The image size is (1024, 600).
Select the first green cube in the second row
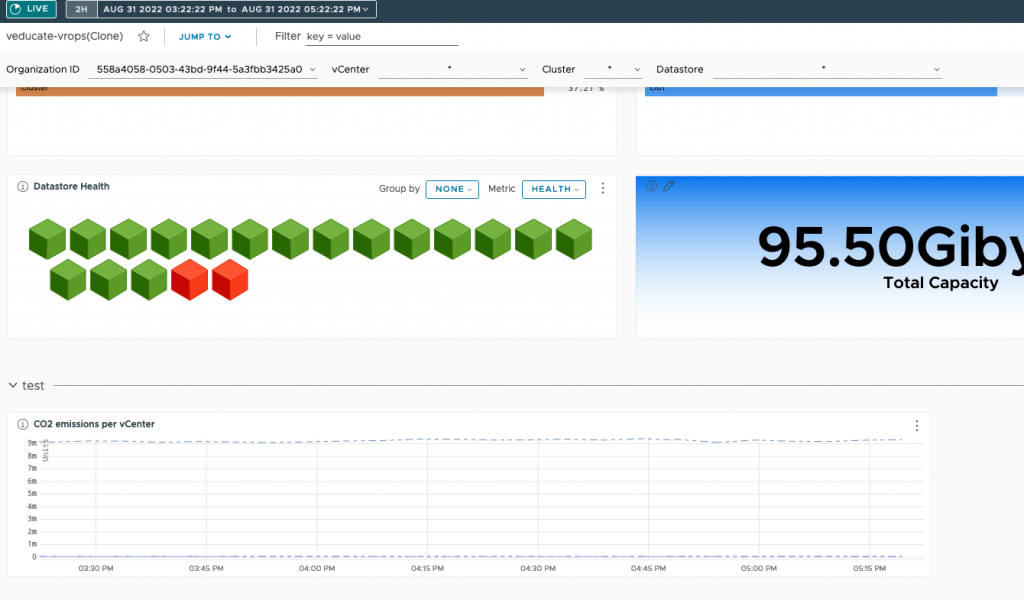68,279
